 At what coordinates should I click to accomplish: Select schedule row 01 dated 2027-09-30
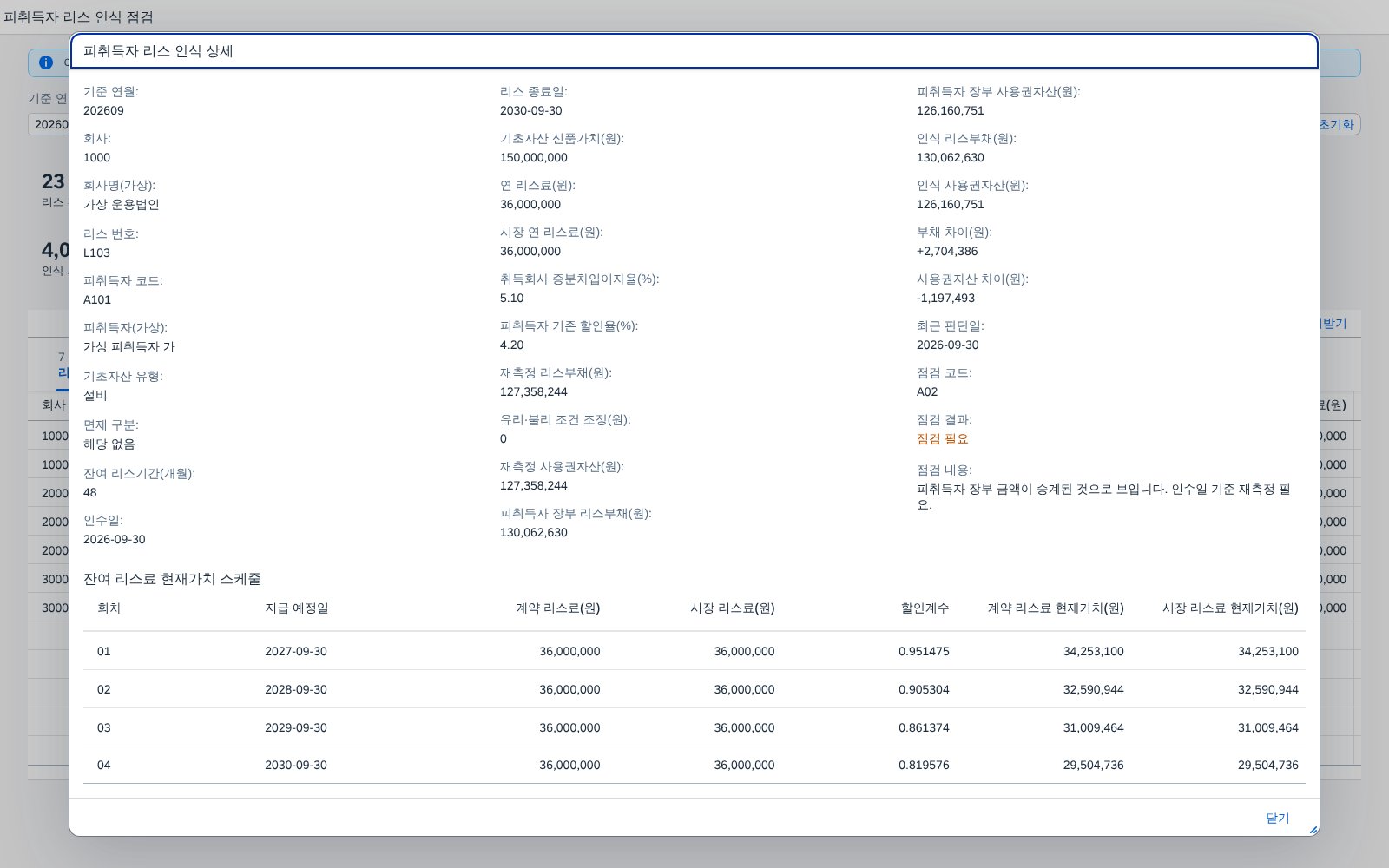pos(694,651)
